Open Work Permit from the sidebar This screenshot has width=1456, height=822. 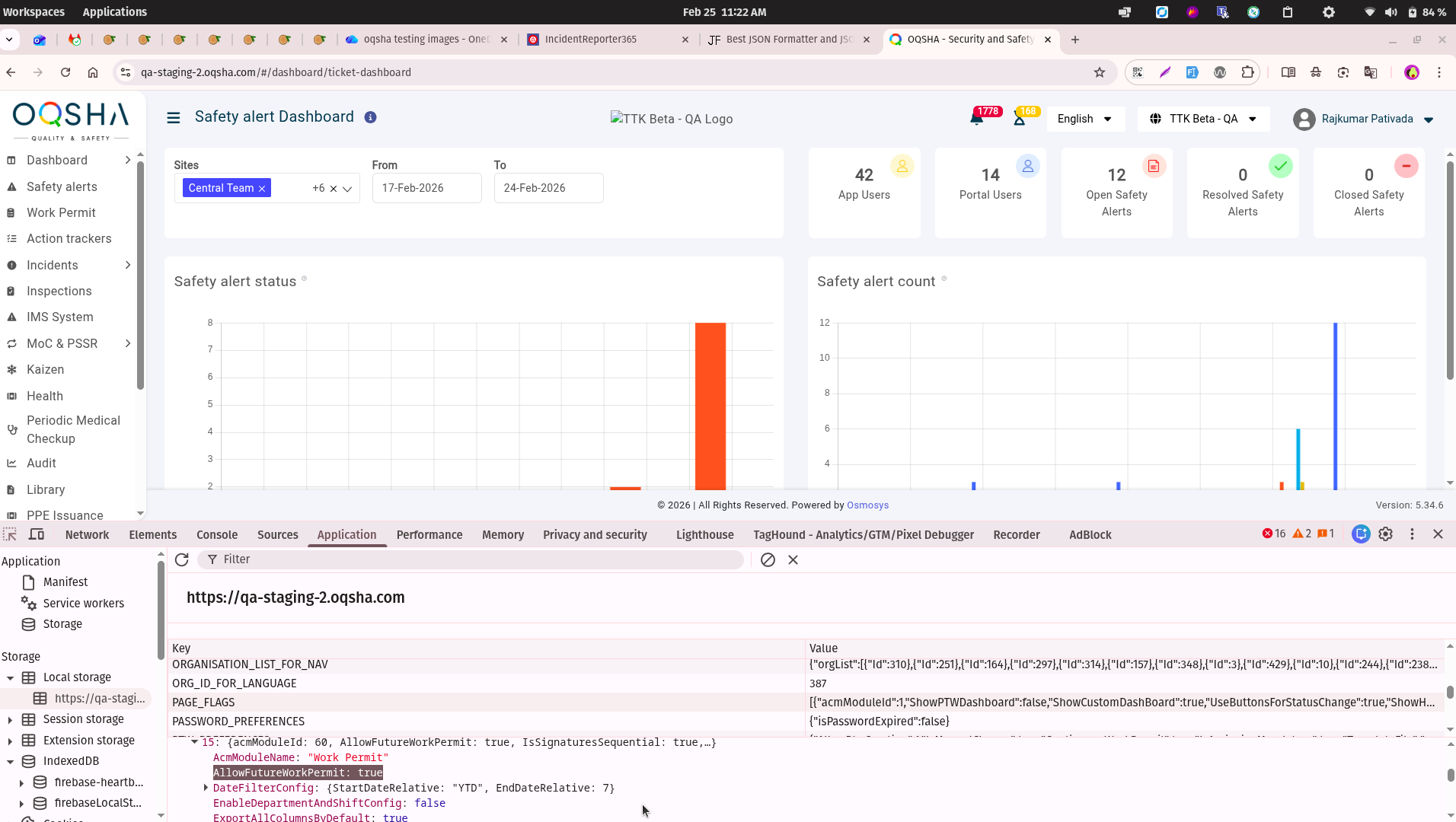coord(61,213)
